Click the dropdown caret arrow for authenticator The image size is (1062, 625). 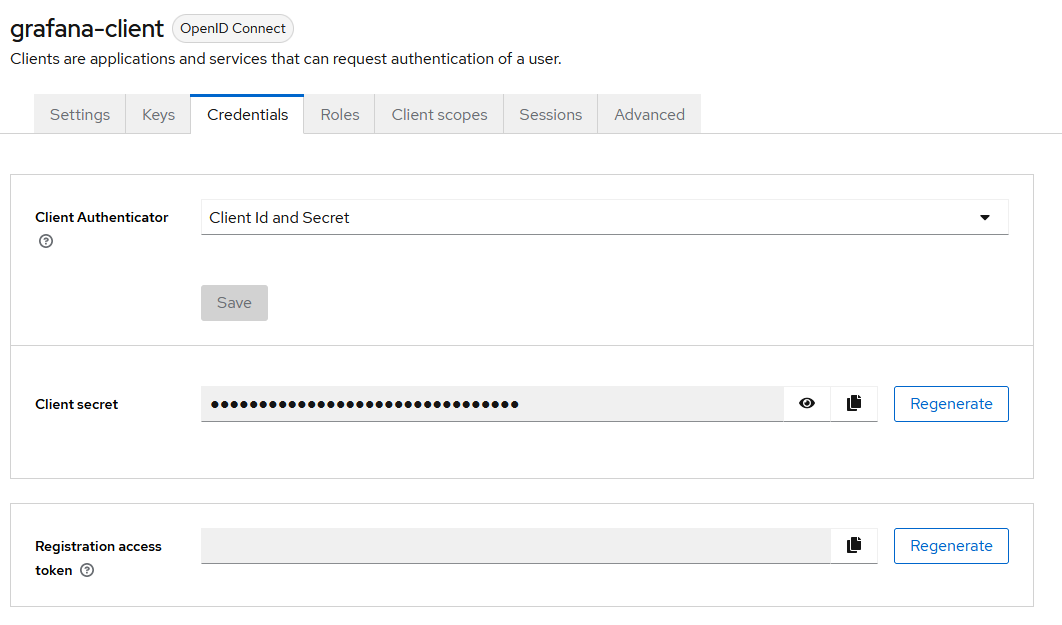click(985, 217)
